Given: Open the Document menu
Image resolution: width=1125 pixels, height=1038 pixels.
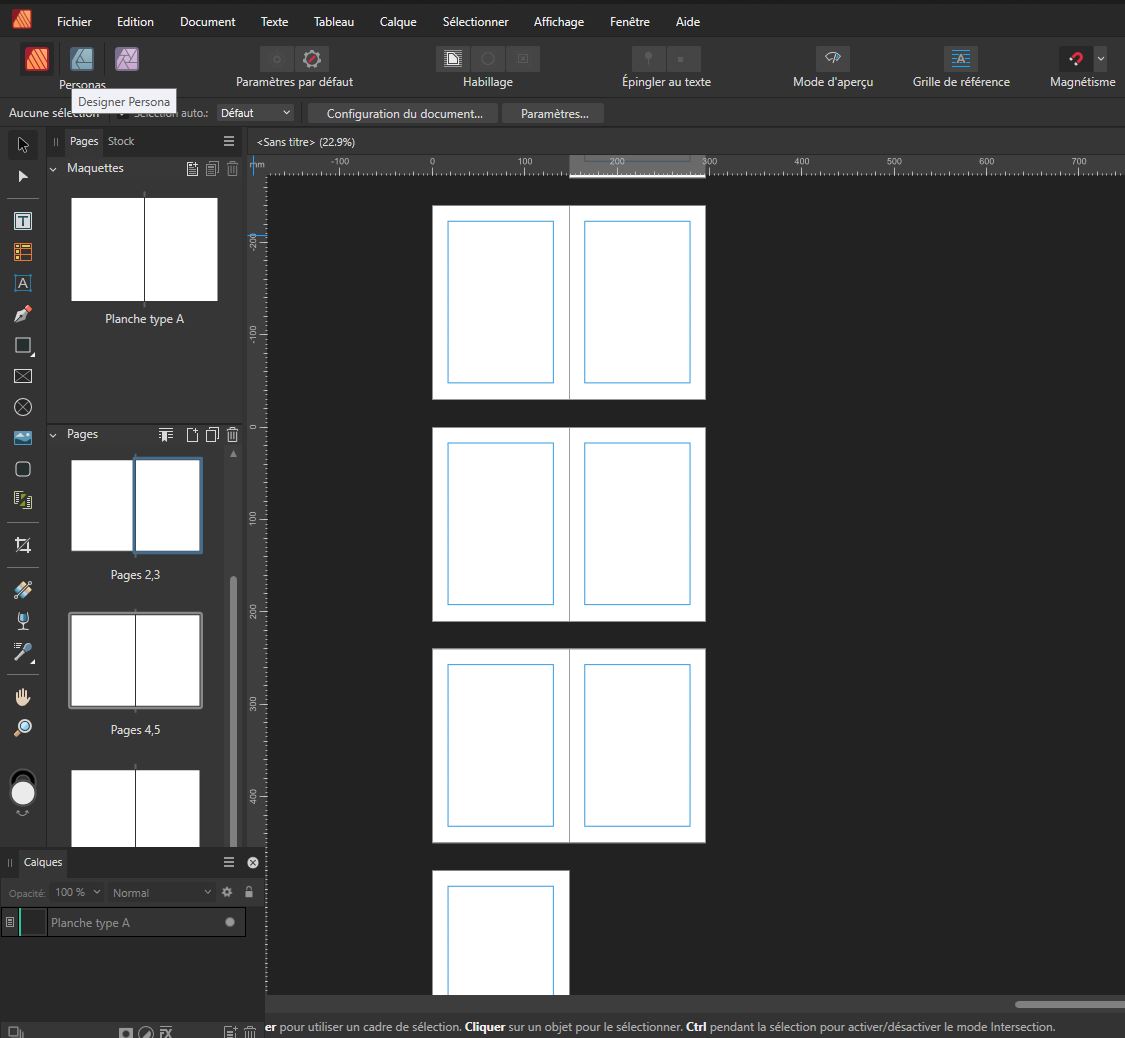Looking at the screenshot, I should click(x=207, y=22).
